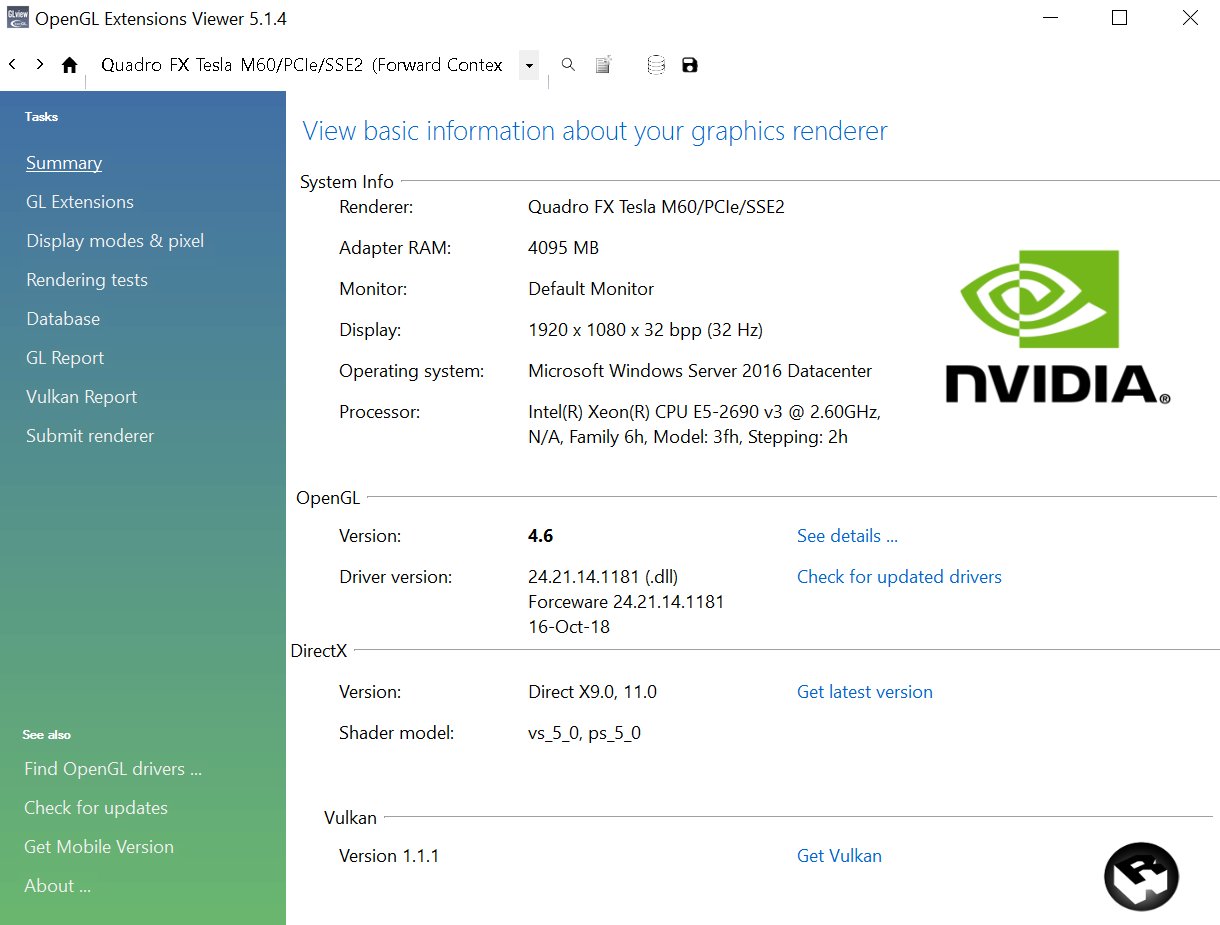Click the NVIDIA logo image
1220x925 pixels.
coord(1056,327)
